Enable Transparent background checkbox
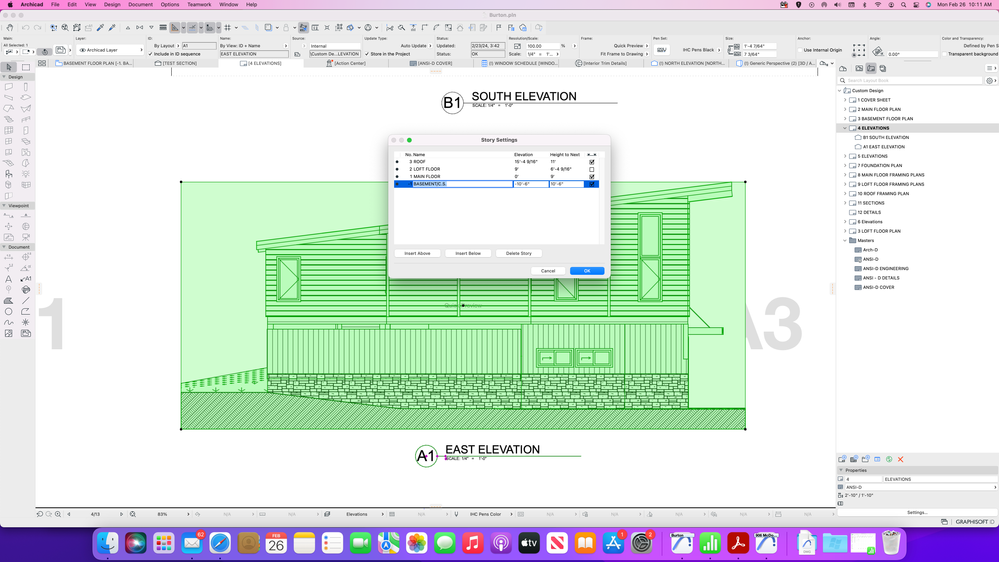Screen dimensions: 999x562 [944, 54]
